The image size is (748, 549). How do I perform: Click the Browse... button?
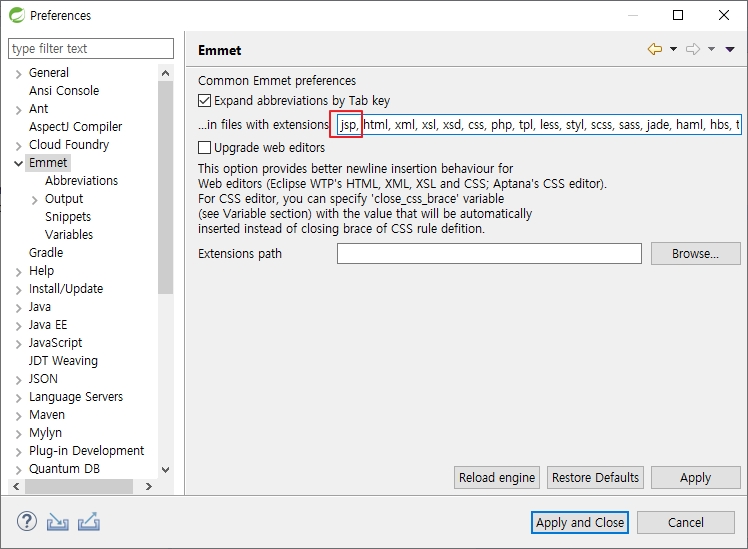(695, 253)
